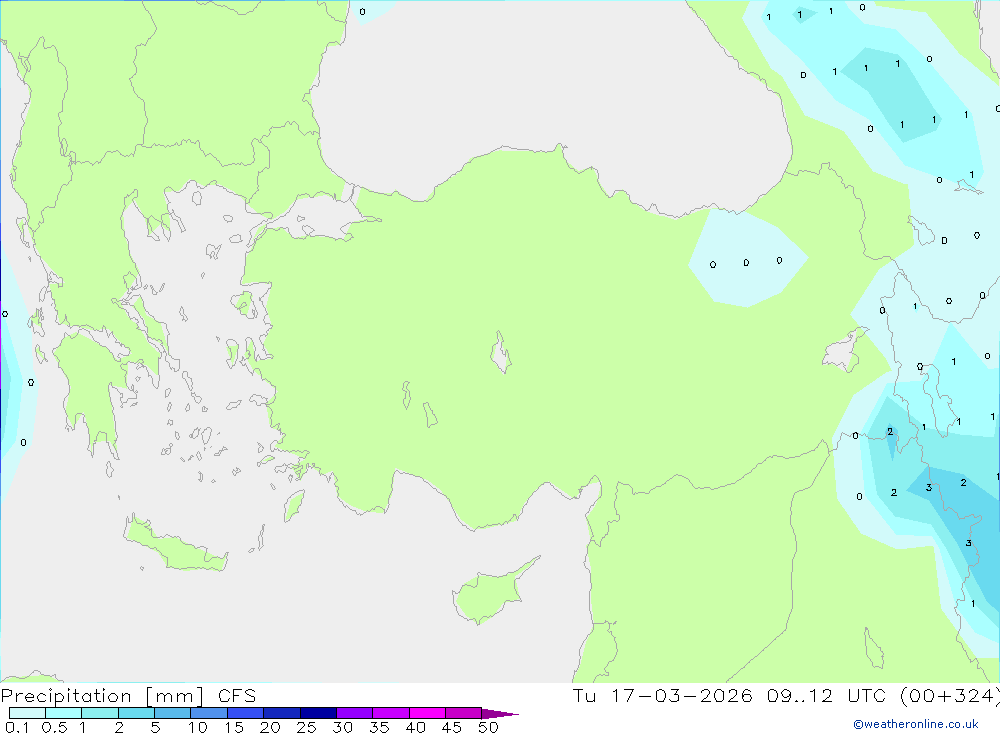The height and width of the screenshot is (733, 1000).
Task: Click the '30' legend scale label
Action: (343, 727)
